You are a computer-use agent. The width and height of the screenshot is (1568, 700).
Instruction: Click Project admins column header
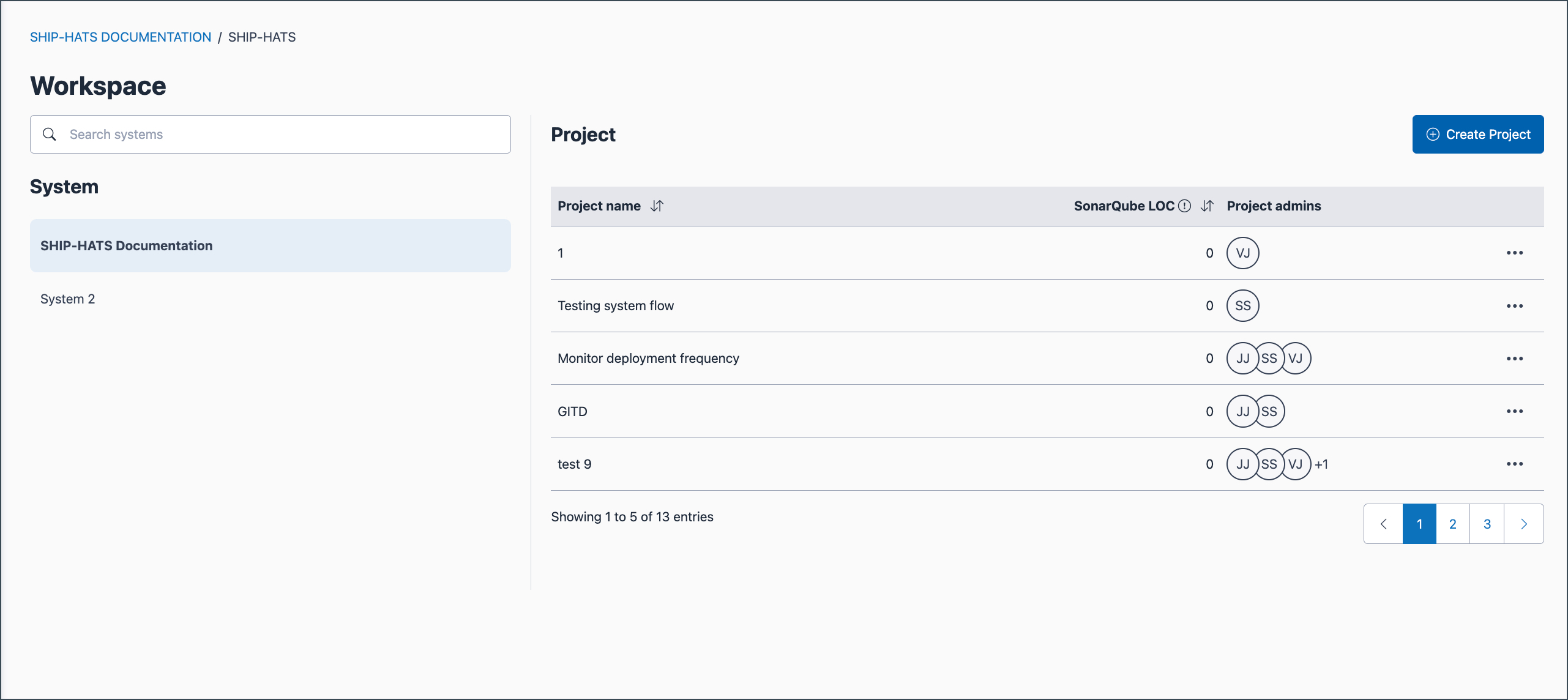[1274, 206]
